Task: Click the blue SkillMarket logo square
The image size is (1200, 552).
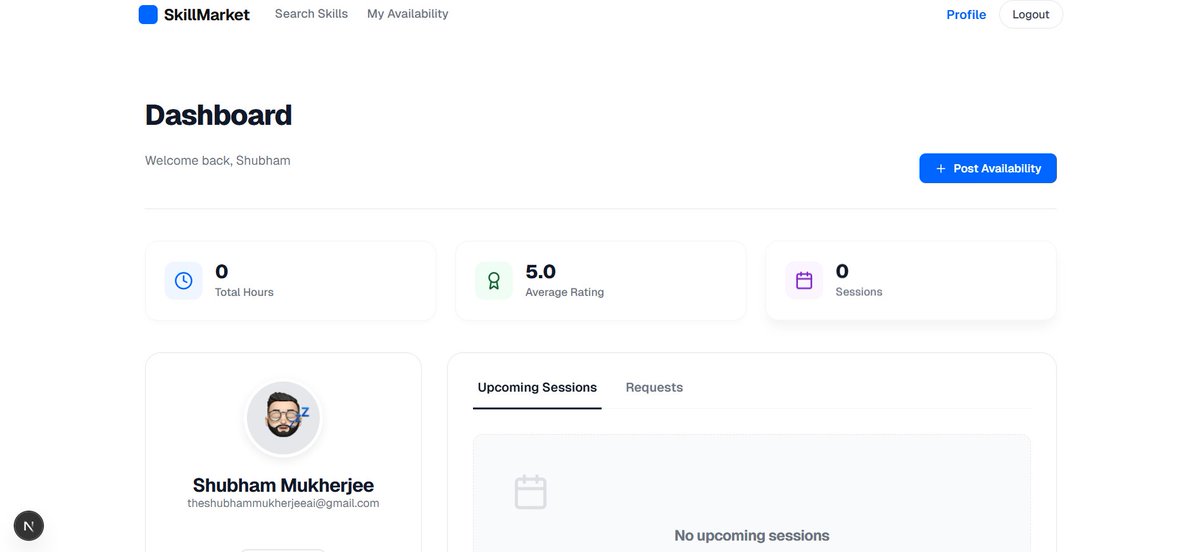Action: click(x=148, y=14)
